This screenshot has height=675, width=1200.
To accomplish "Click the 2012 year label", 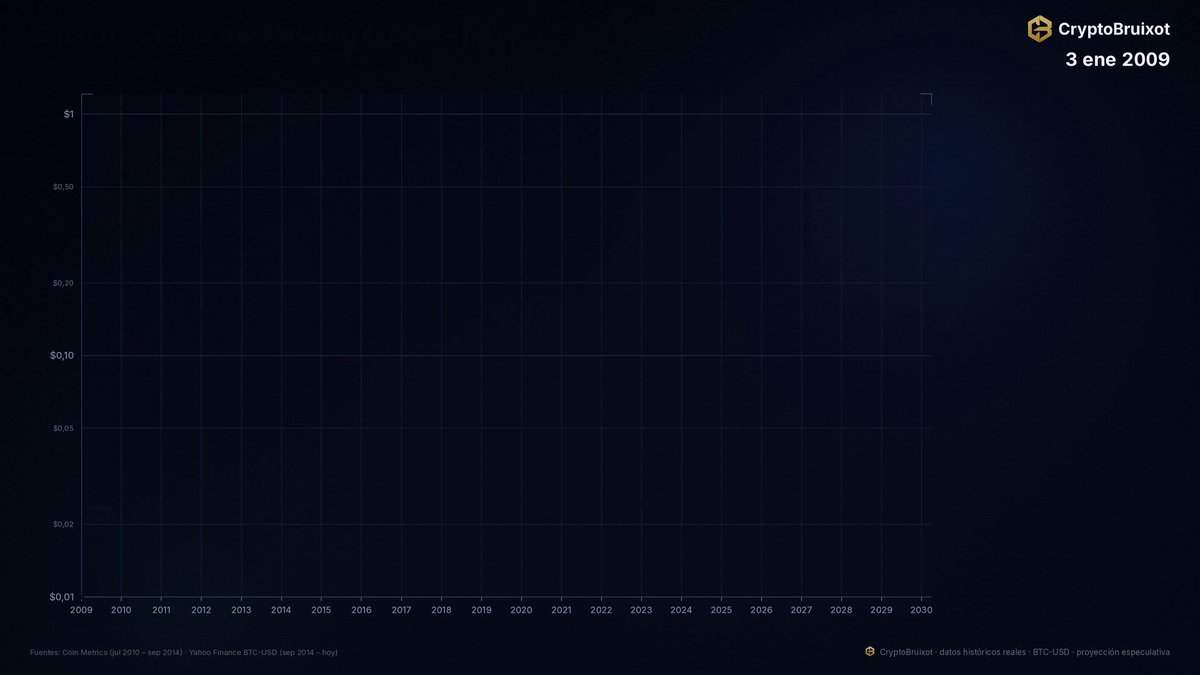I will point(201,610).
